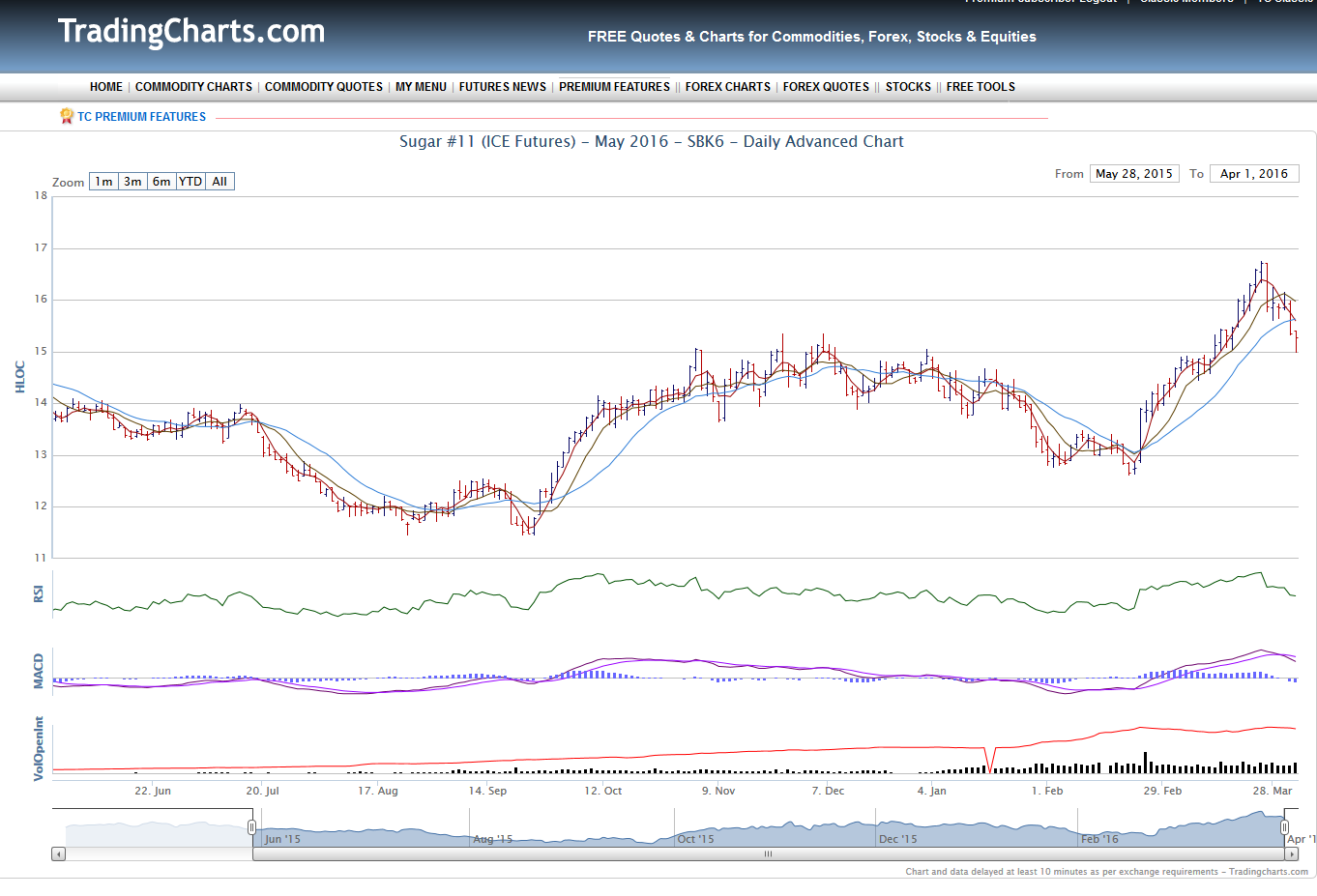Click the right range handle of navigator

coord(1284,827)
